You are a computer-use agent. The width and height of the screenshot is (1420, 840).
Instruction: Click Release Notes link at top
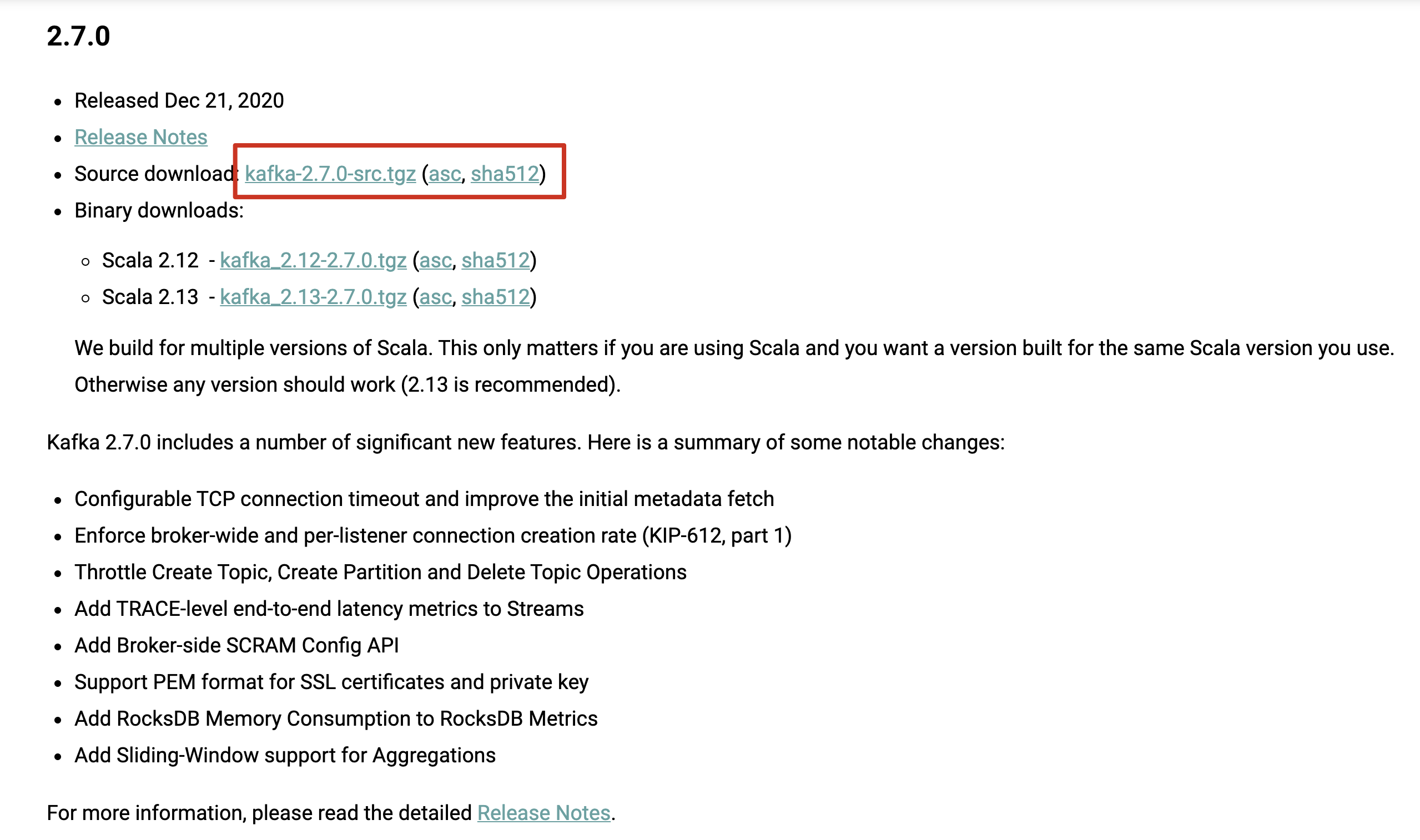click(x=141, y=137)
